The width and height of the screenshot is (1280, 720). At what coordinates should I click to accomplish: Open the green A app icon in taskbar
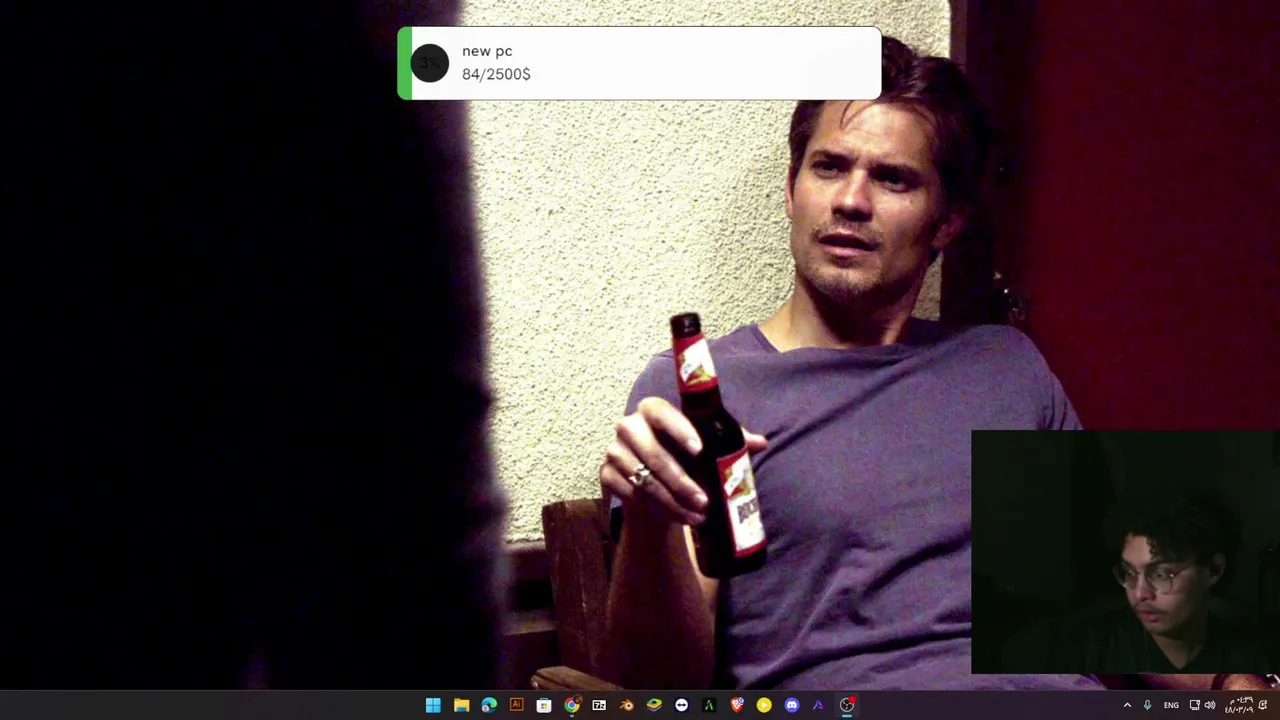[709, 705]
